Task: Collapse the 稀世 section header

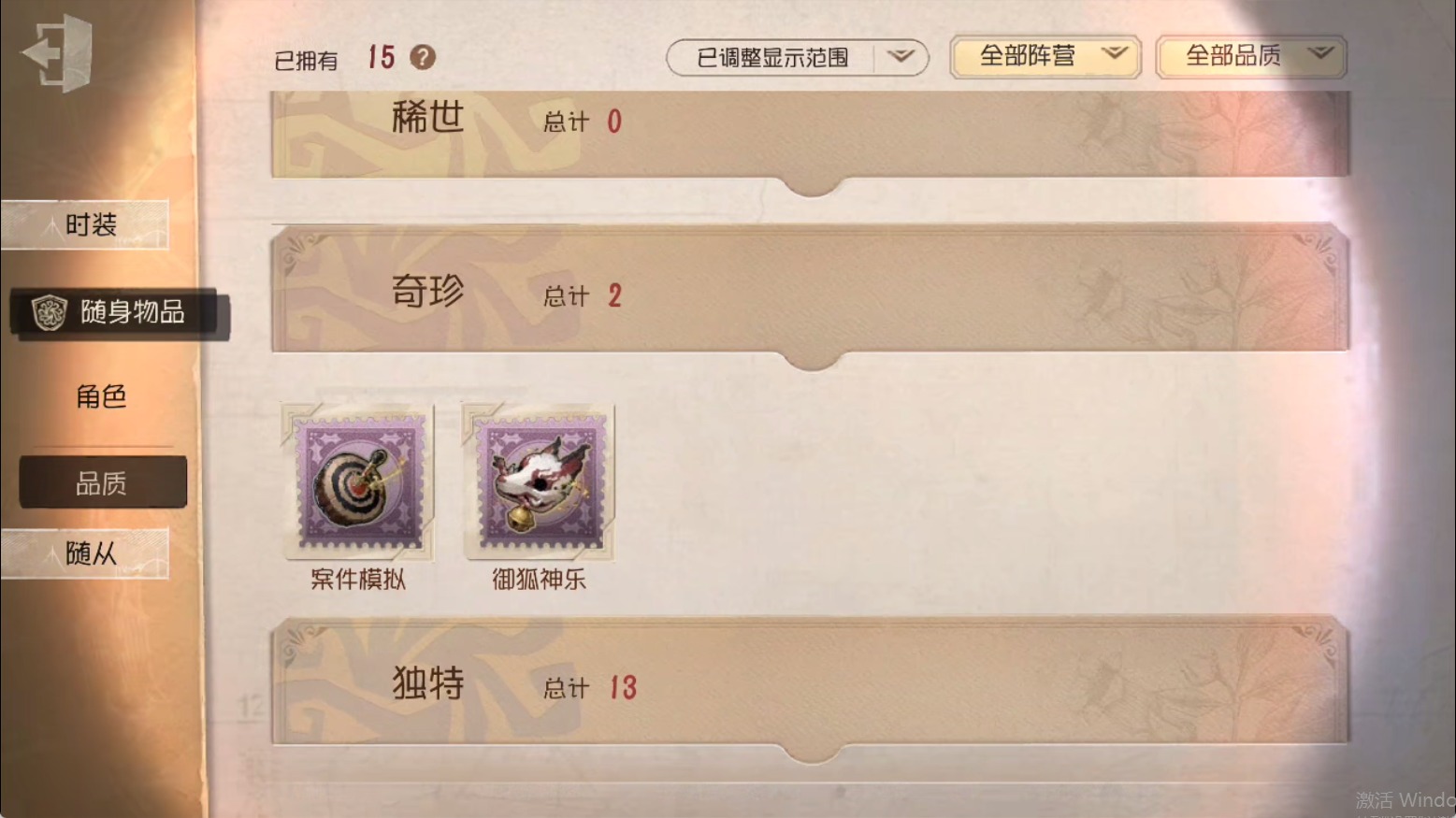Action: (810, 134)
